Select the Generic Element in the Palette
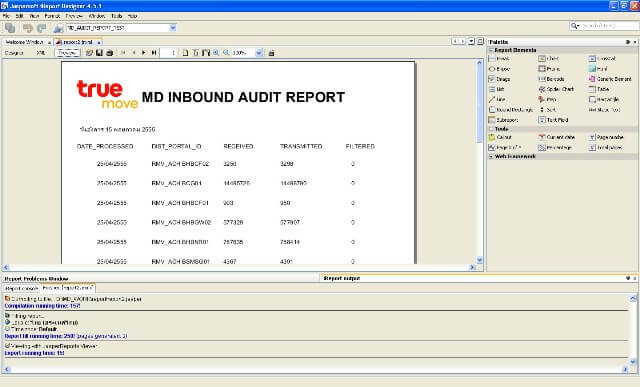Viewport: 640px width, 387px height. click(610, 79)
